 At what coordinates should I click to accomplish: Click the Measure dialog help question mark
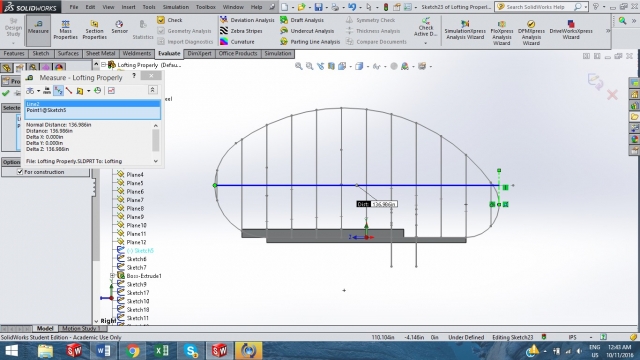[x=134, y=76]
